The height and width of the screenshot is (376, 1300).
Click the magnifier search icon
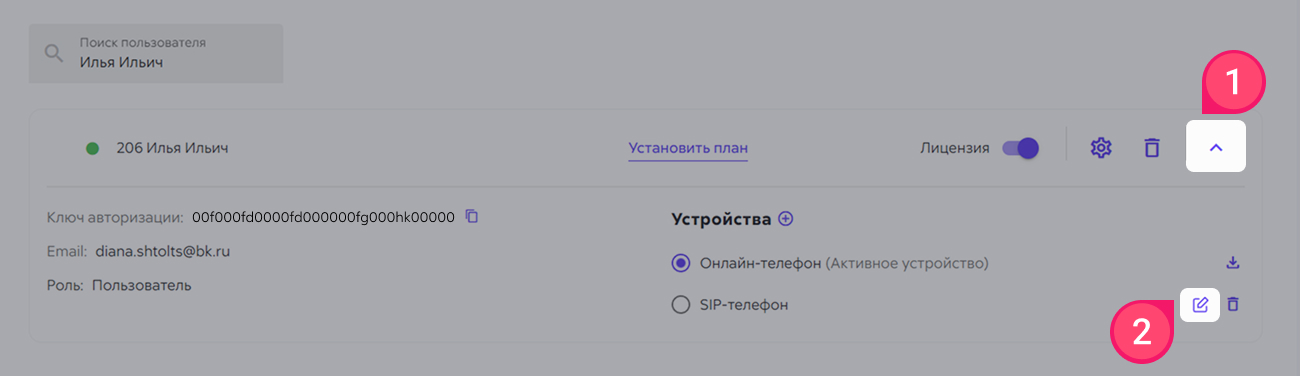click(x=53, y=54)
